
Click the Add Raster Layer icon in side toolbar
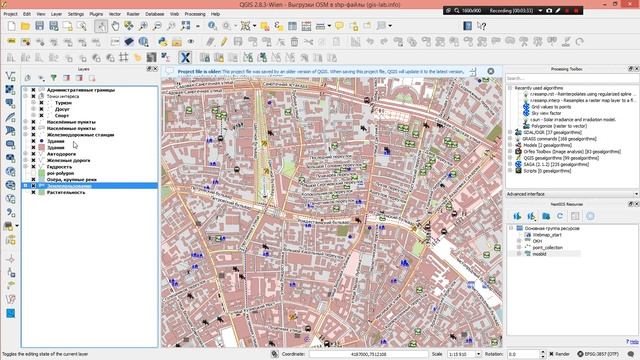click(x=11, y=90)
